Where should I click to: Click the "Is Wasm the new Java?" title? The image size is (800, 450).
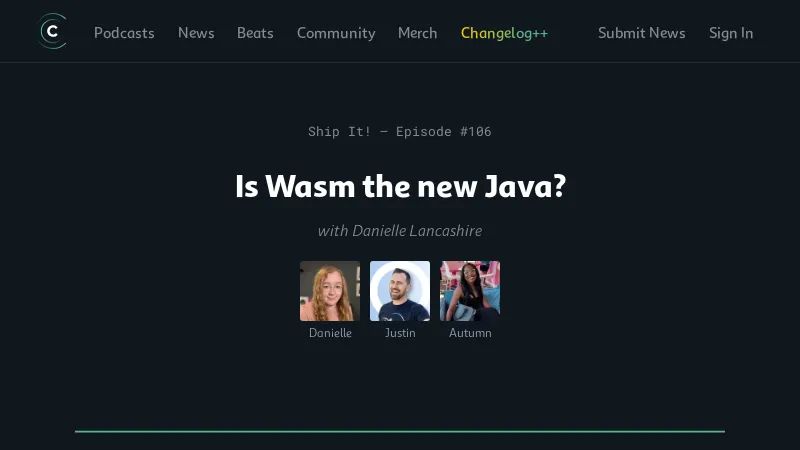point(400,186)
